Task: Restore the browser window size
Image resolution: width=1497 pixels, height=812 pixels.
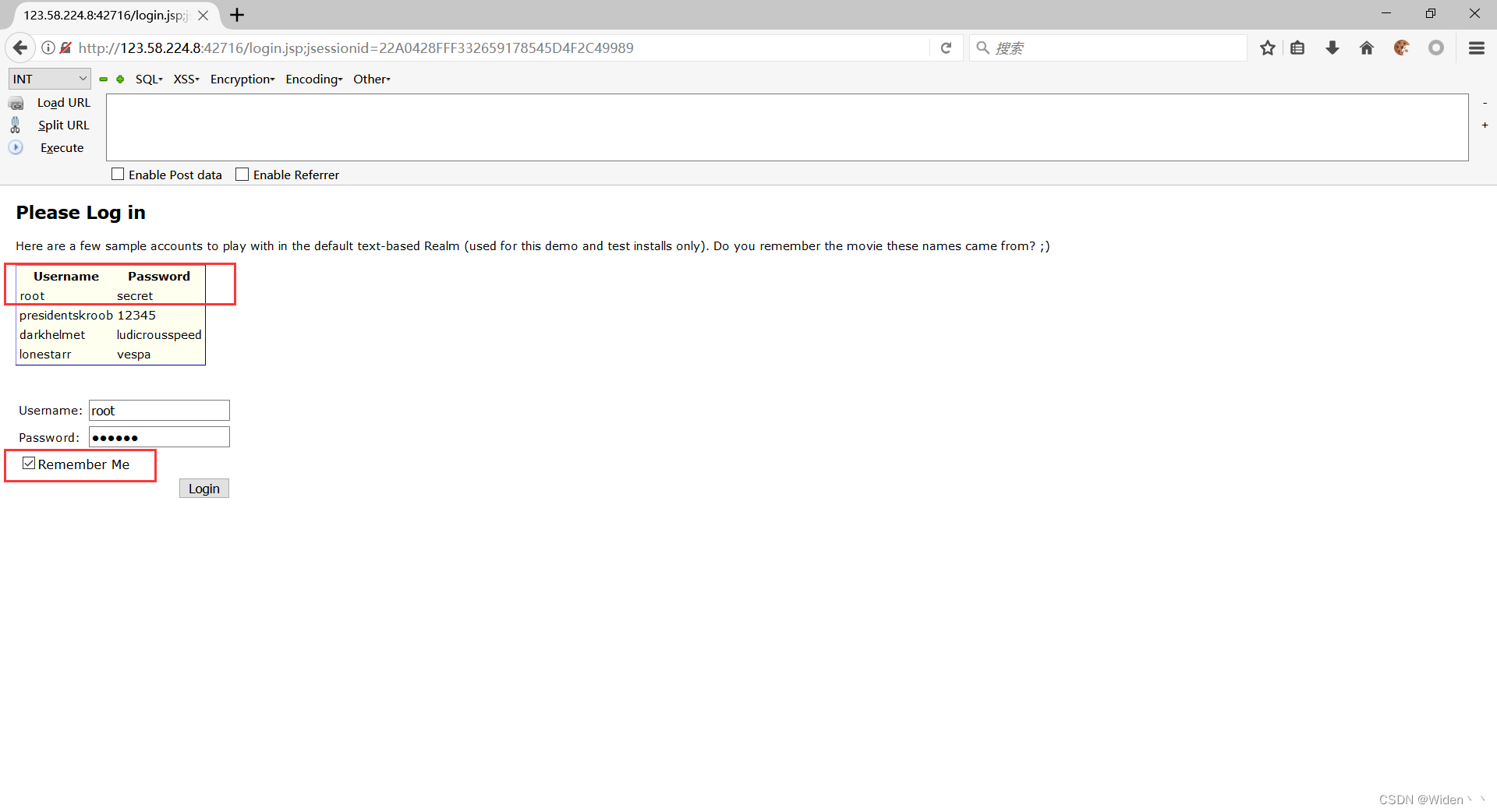Action: point(1431,13)
